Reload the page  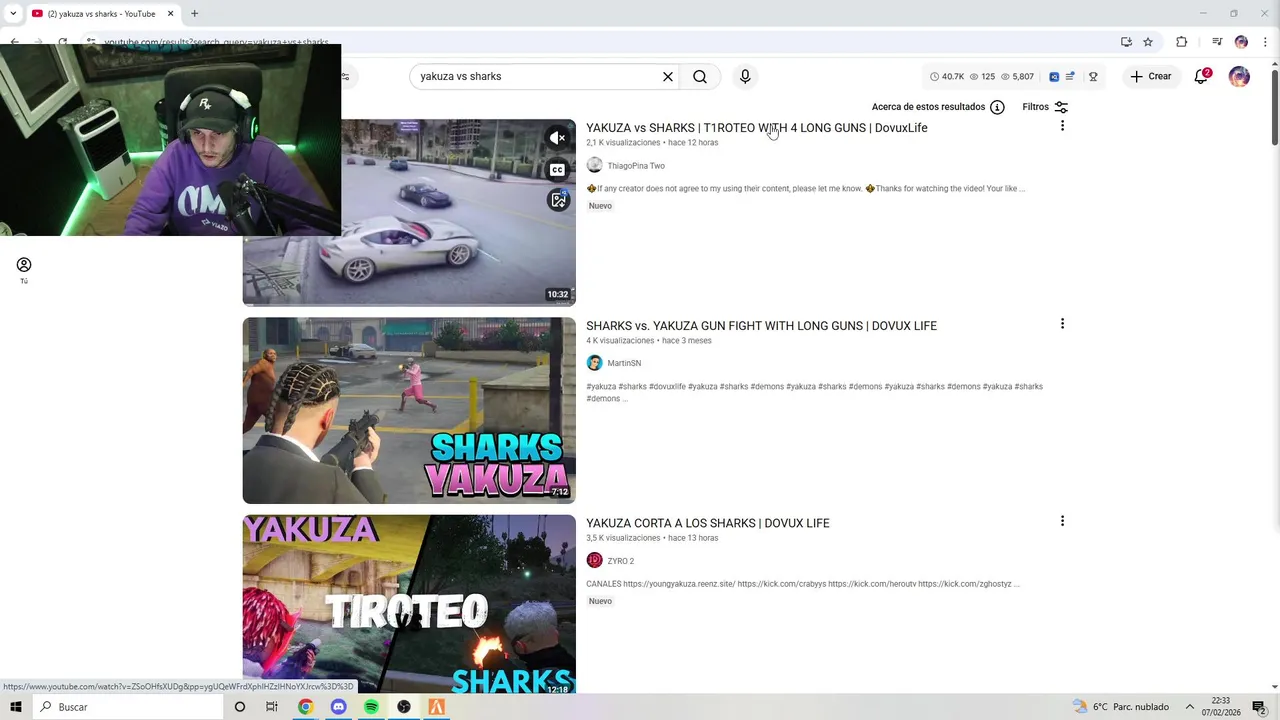click(63, 42)
